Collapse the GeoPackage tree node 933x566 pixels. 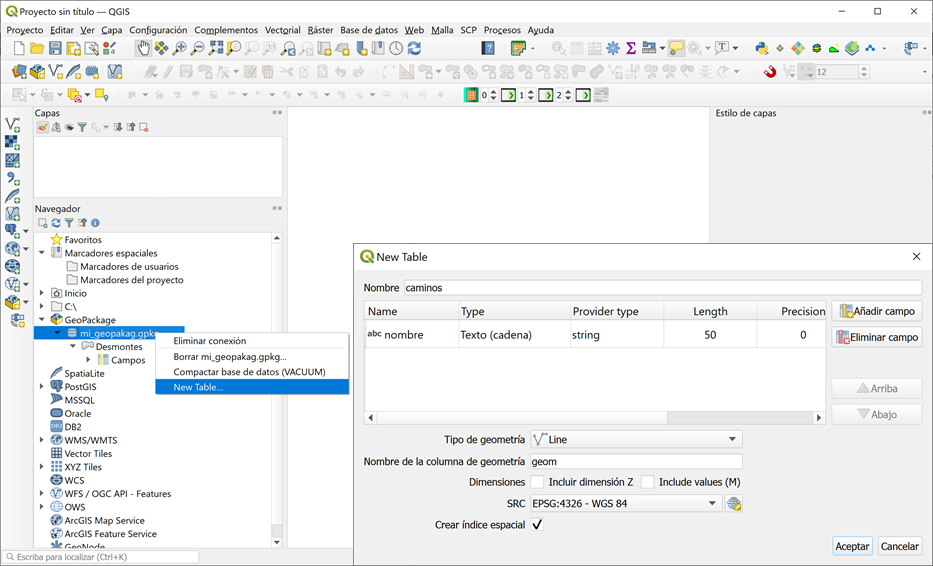[42, 320]
